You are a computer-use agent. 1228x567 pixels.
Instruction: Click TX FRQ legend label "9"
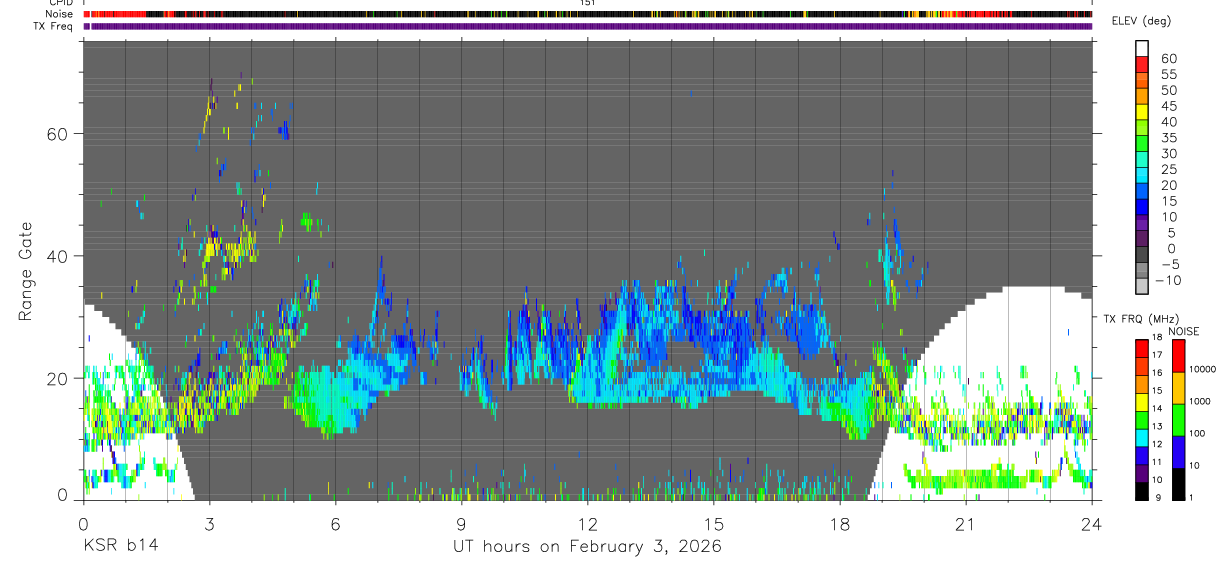tap(1160, 497)
